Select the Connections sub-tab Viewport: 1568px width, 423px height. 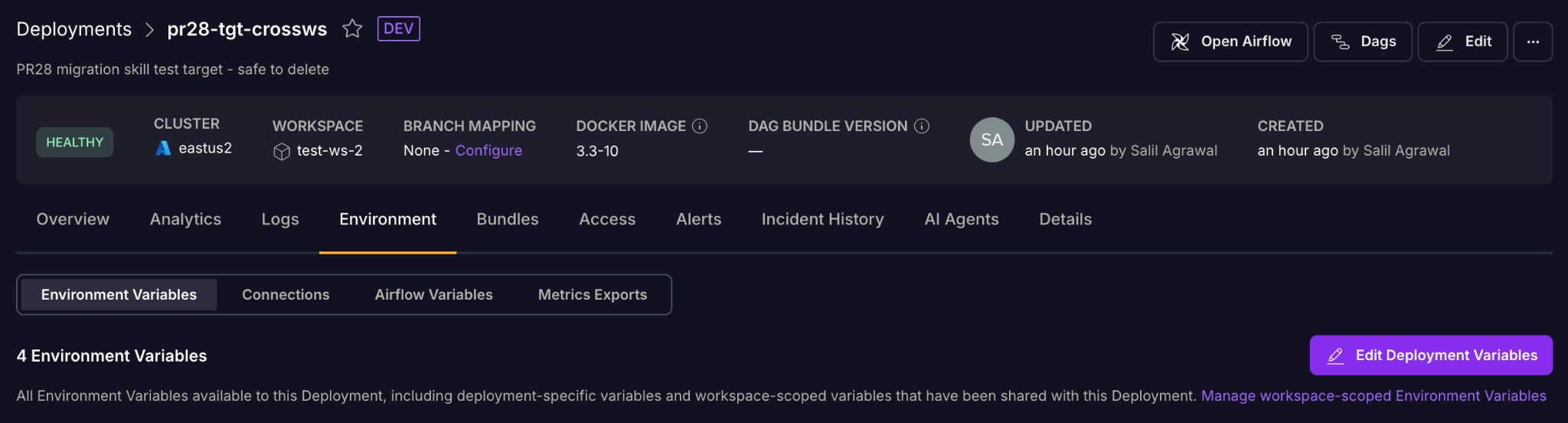coord(286,294)
